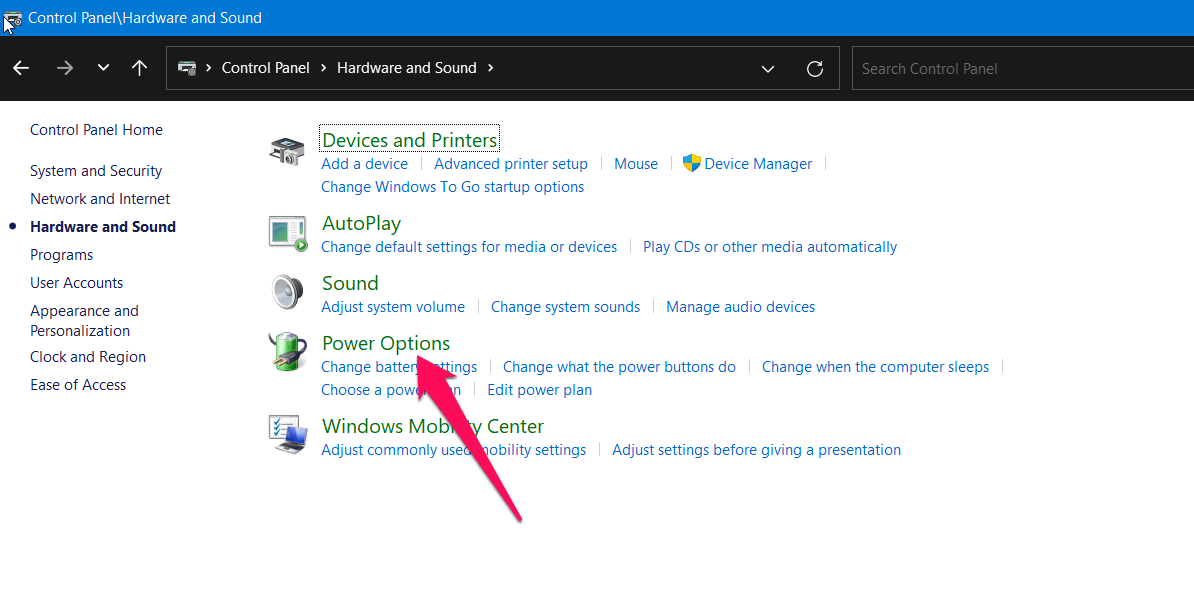Click the Control Panel breadcrumb
Viewport: 1194px width, 593px height.
coord(265,68)
